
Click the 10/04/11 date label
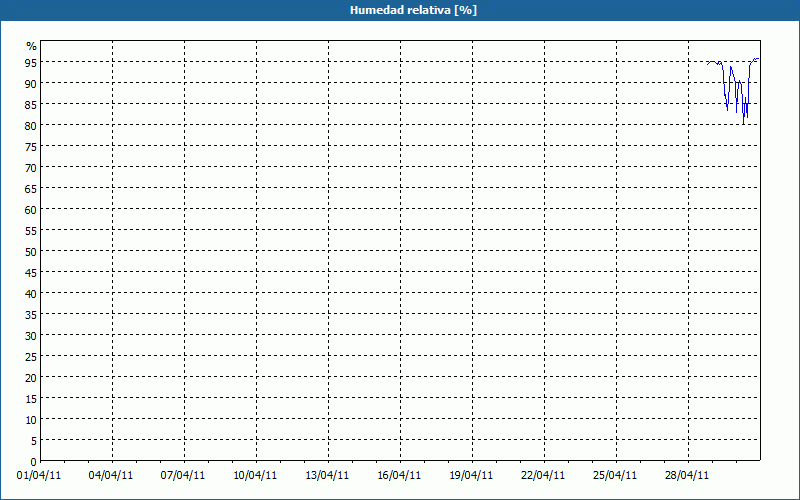point(255,476)
